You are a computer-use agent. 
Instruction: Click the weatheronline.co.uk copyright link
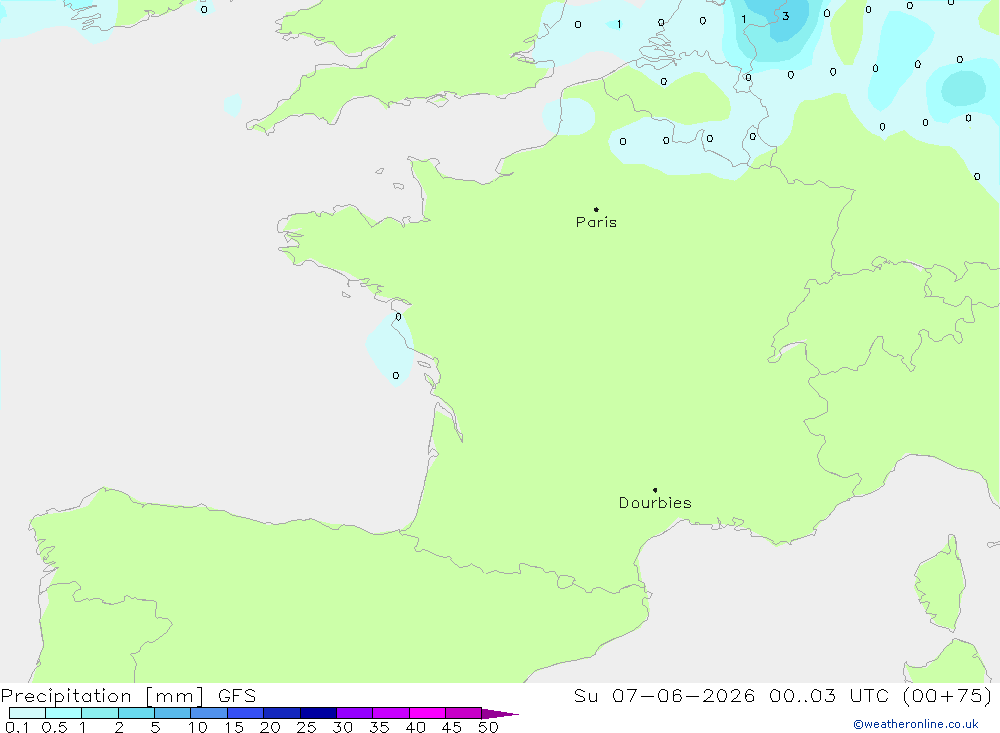point(916,724)
